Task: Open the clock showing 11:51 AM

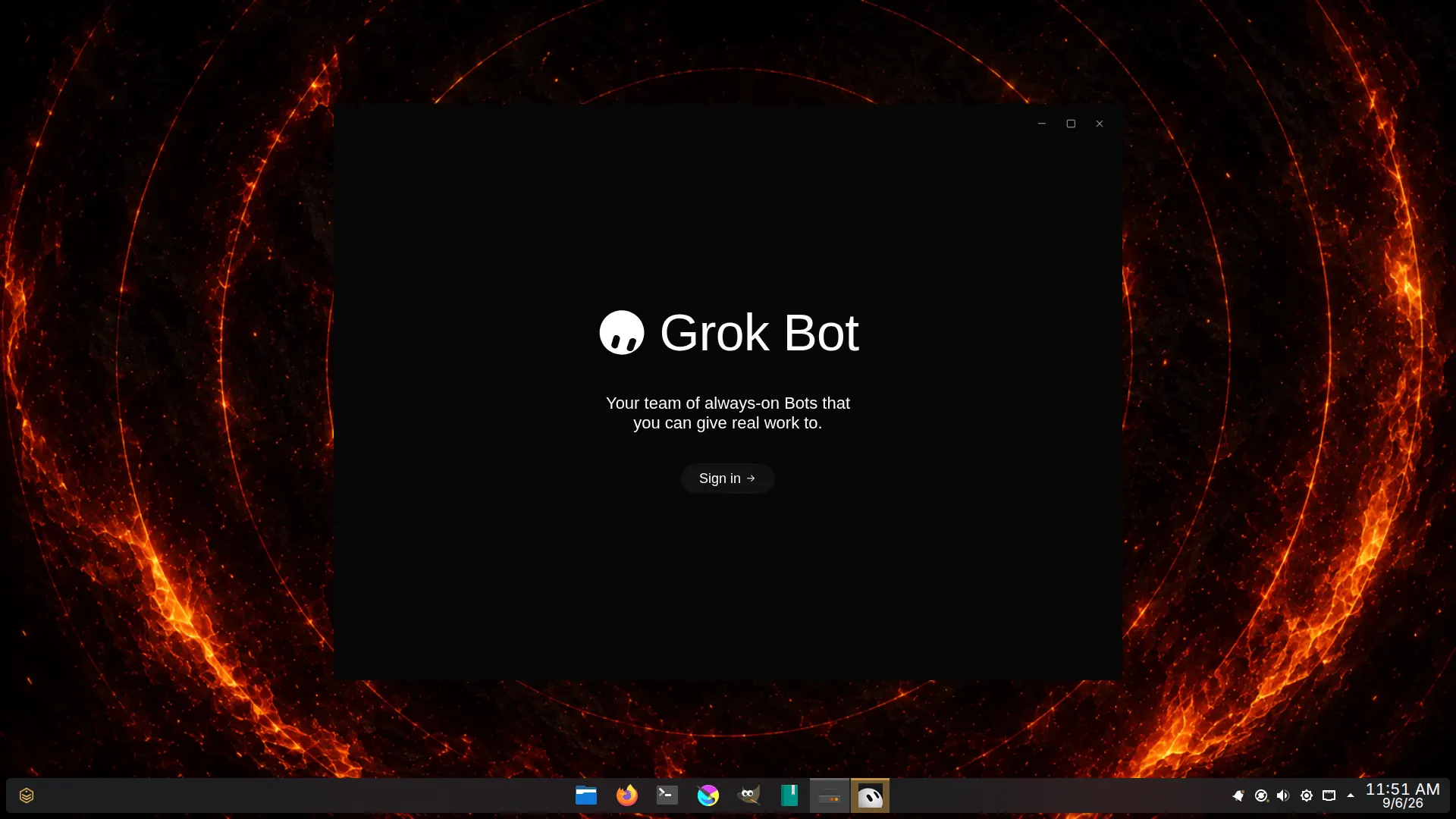Action: pos(1403,795)
